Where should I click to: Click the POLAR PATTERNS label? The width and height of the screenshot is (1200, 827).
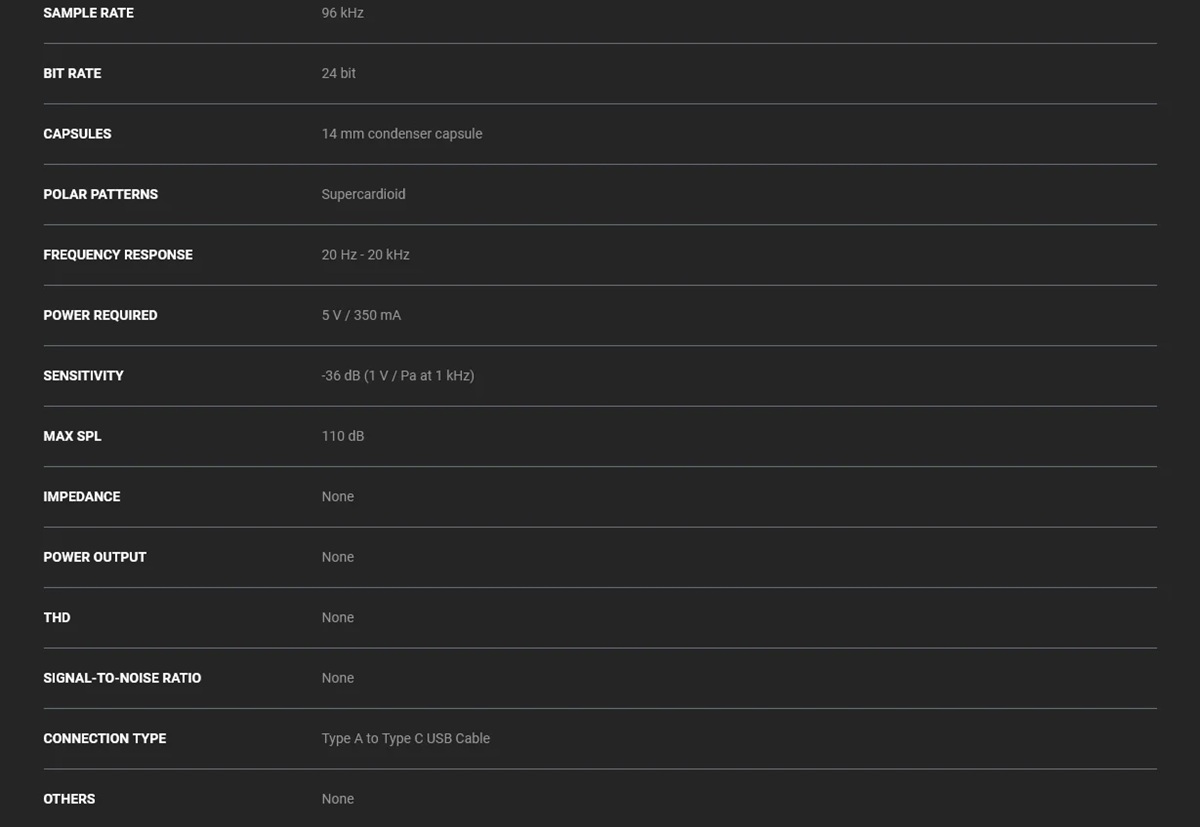pos(100,194)
